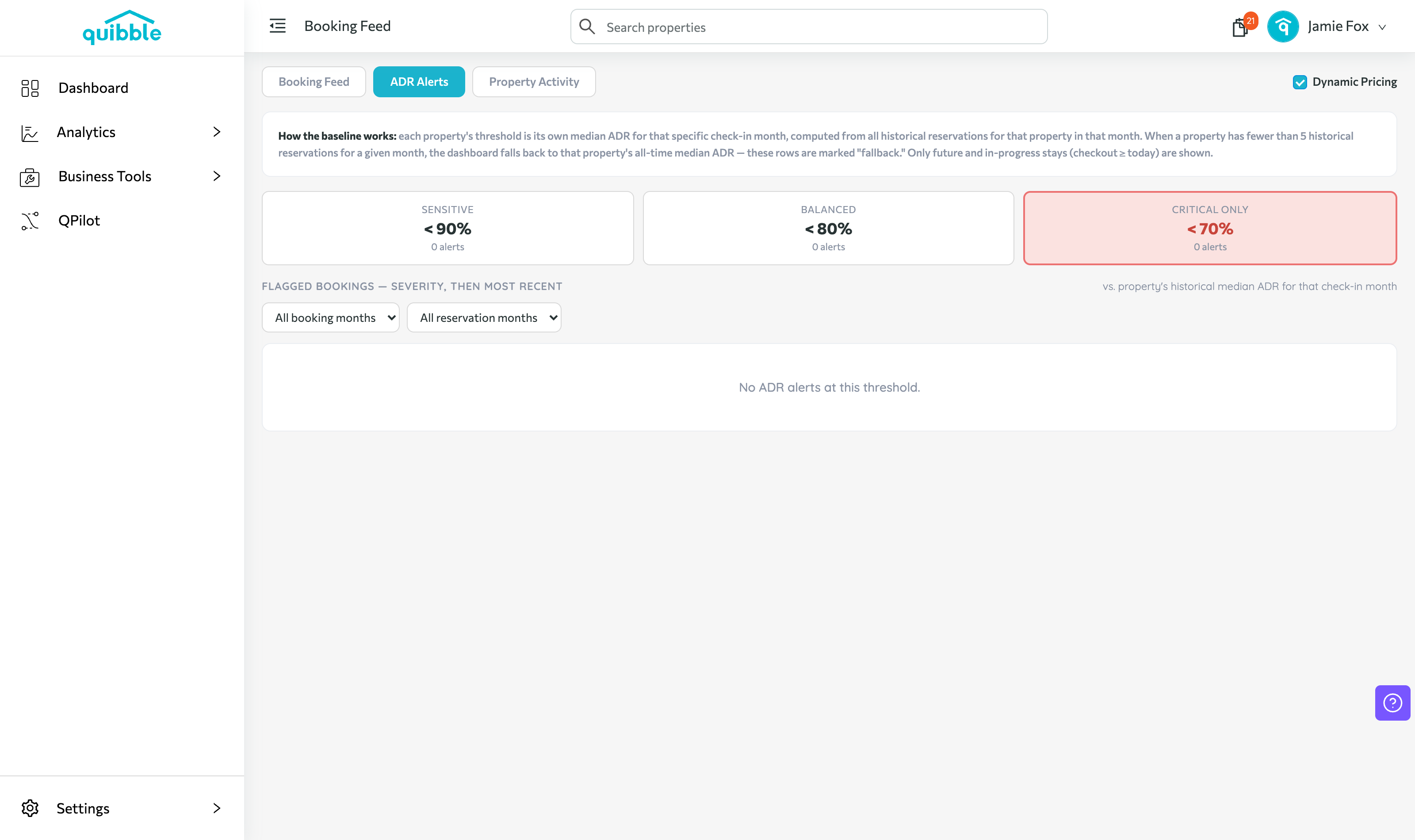Select the ADR Alerts tab
1415x840 pixels.
(419, 81)
